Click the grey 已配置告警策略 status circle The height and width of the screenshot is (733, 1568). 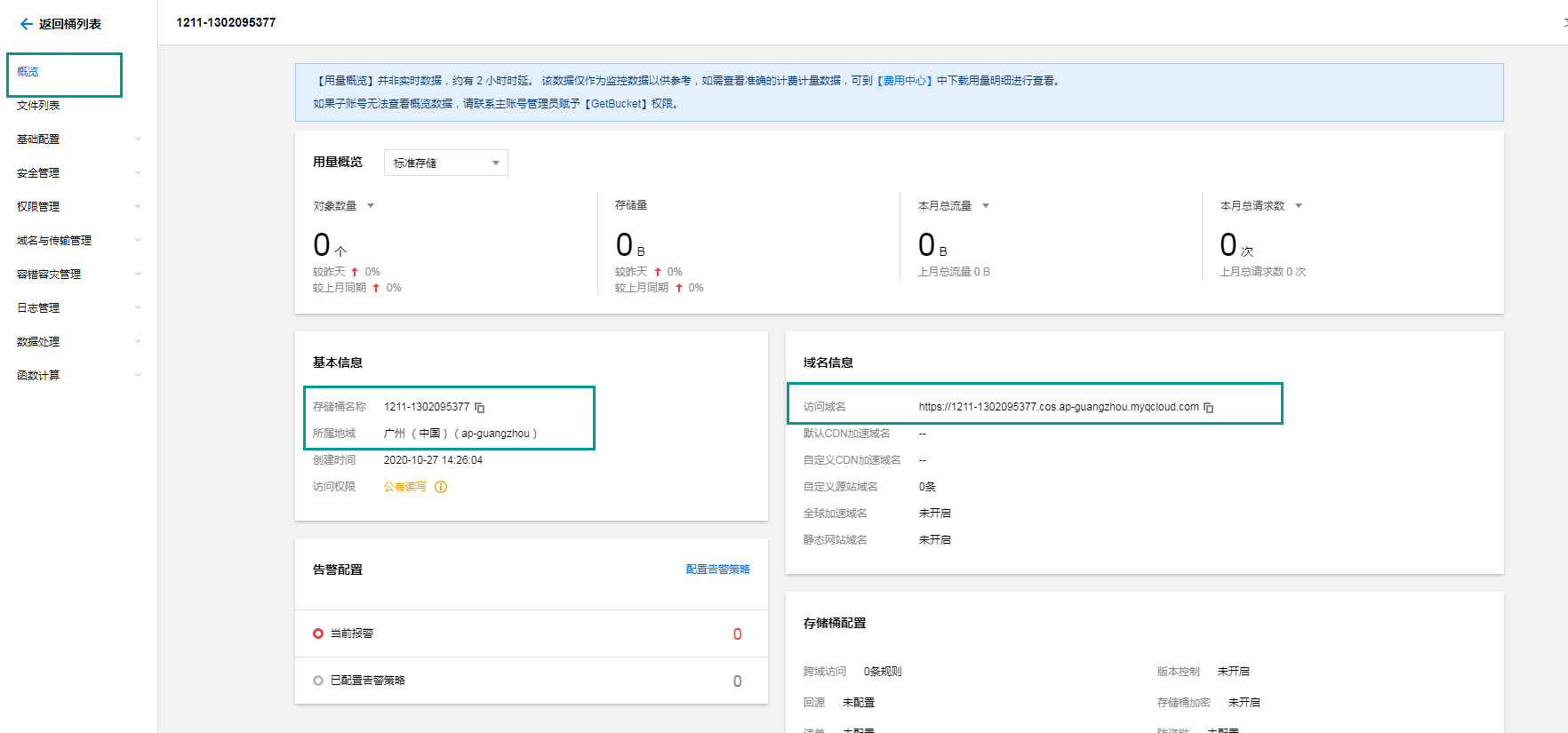[318, 681]
